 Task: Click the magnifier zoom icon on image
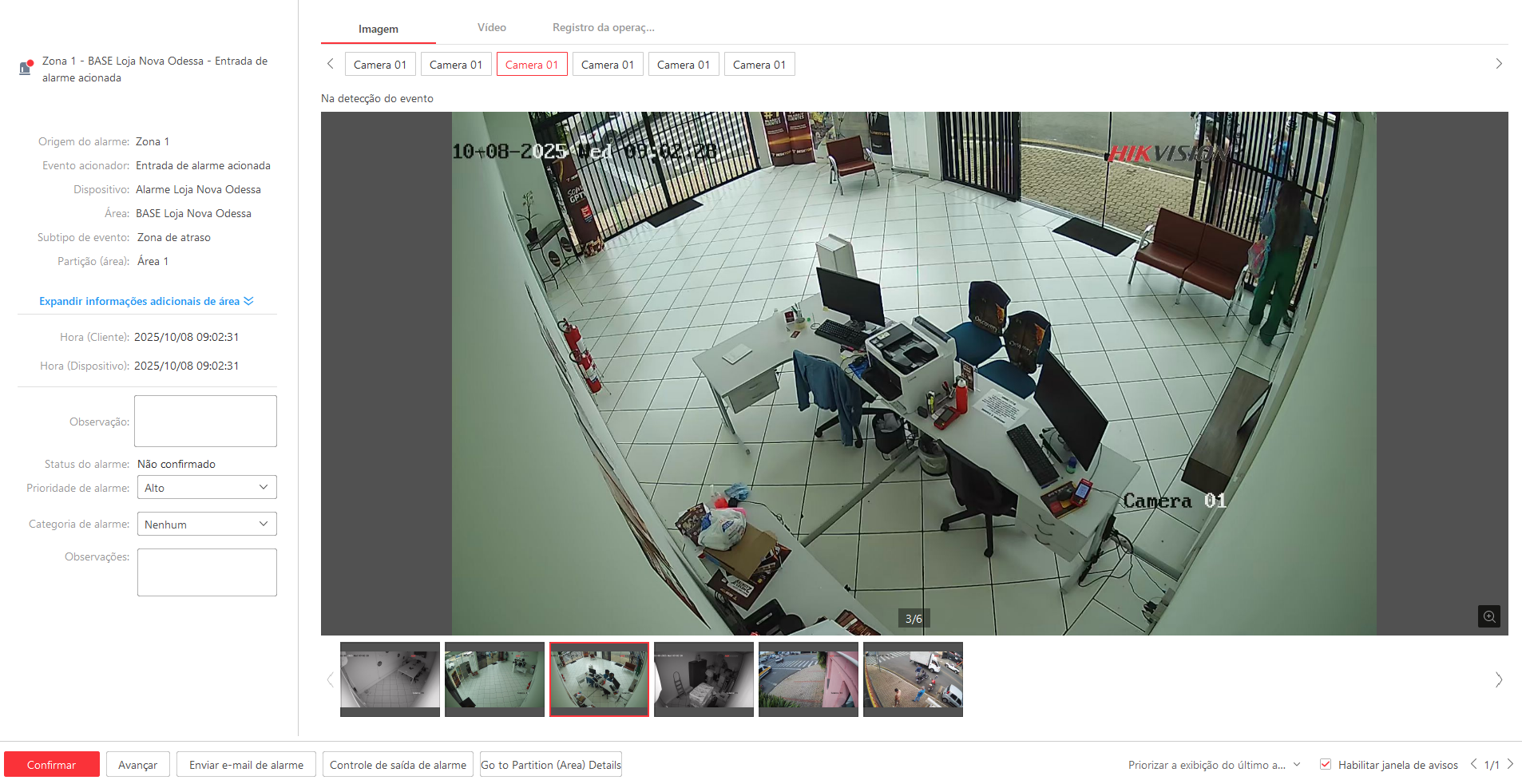(1488, 616)
